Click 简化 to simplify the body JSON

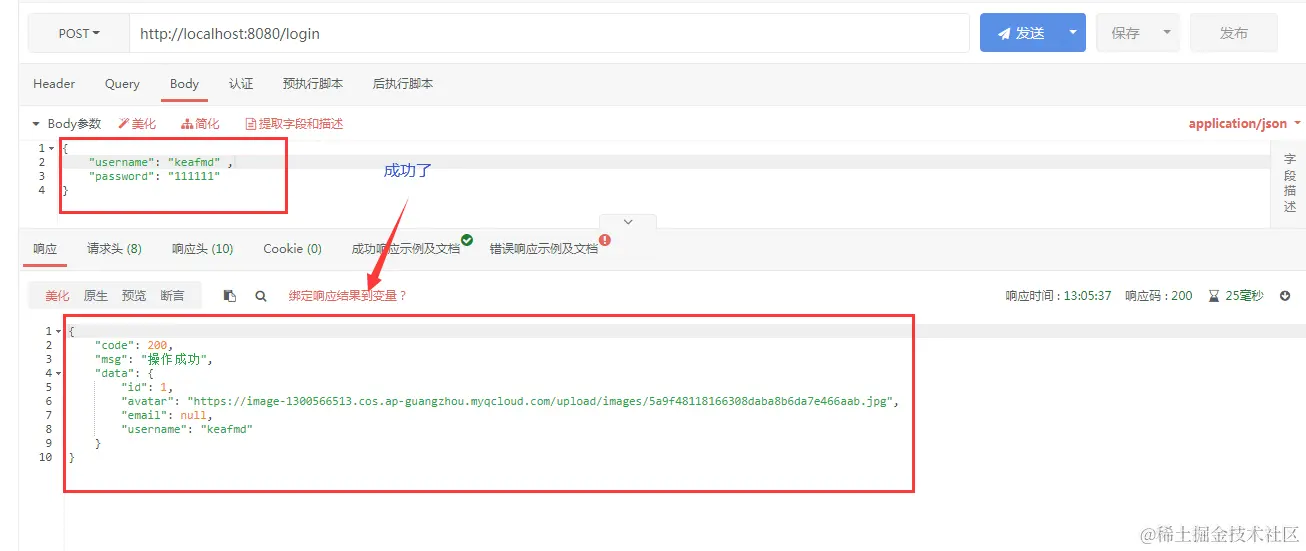click(200, 124)
